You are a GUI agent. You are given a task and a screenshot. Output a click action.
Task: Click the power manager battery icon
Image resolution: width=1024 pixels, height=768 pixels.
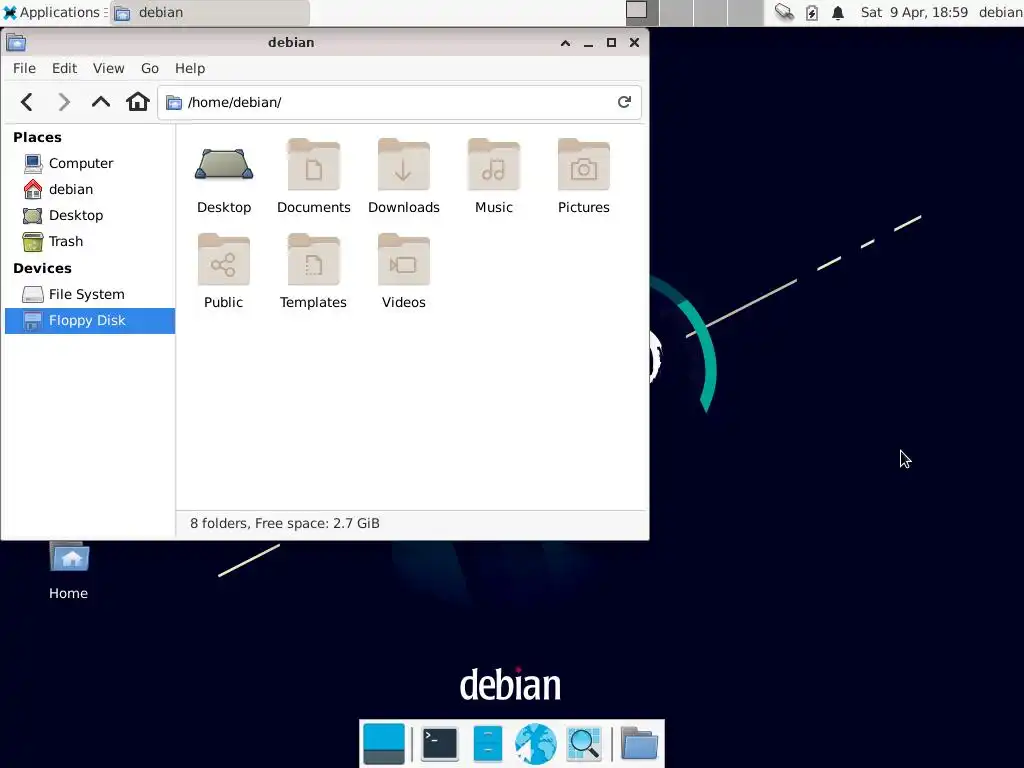tap(812, 12)
